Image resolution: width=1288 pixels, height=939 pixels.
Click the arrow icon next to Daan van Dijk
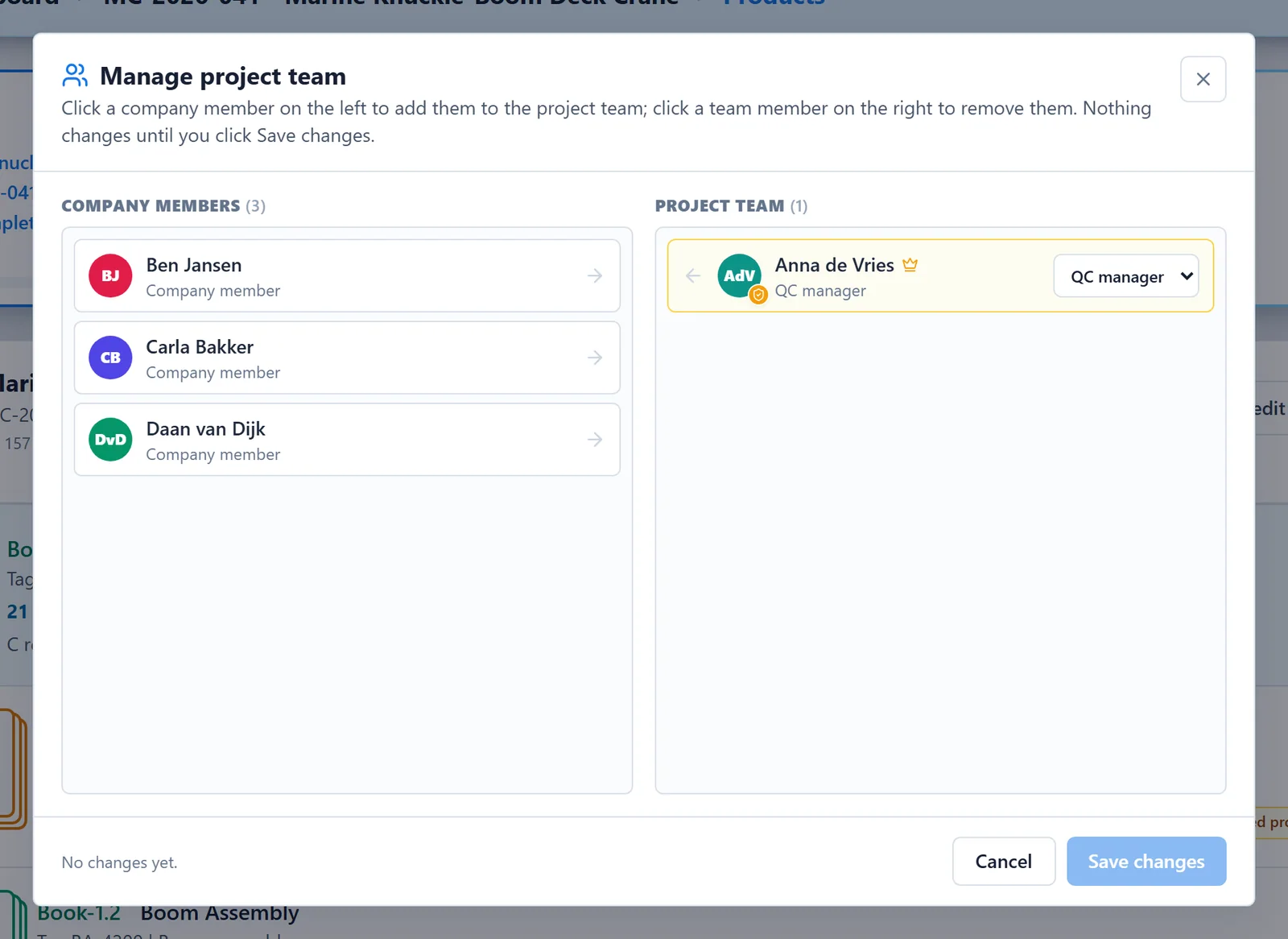pyautogui.click(x=595, y=440)
